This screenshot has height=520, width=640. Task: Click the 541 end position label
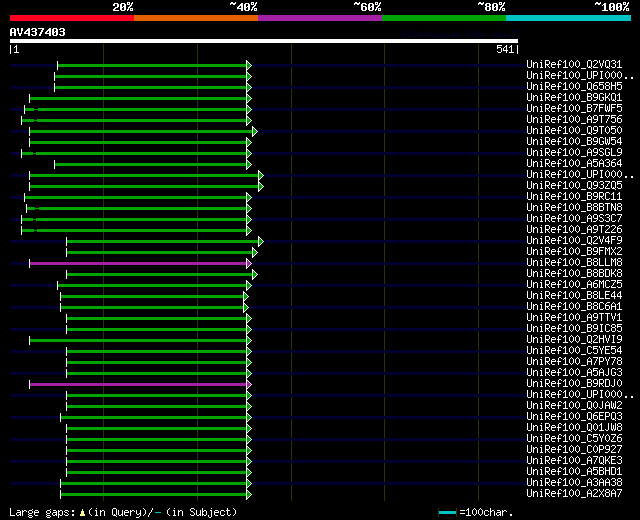(505, 49)
